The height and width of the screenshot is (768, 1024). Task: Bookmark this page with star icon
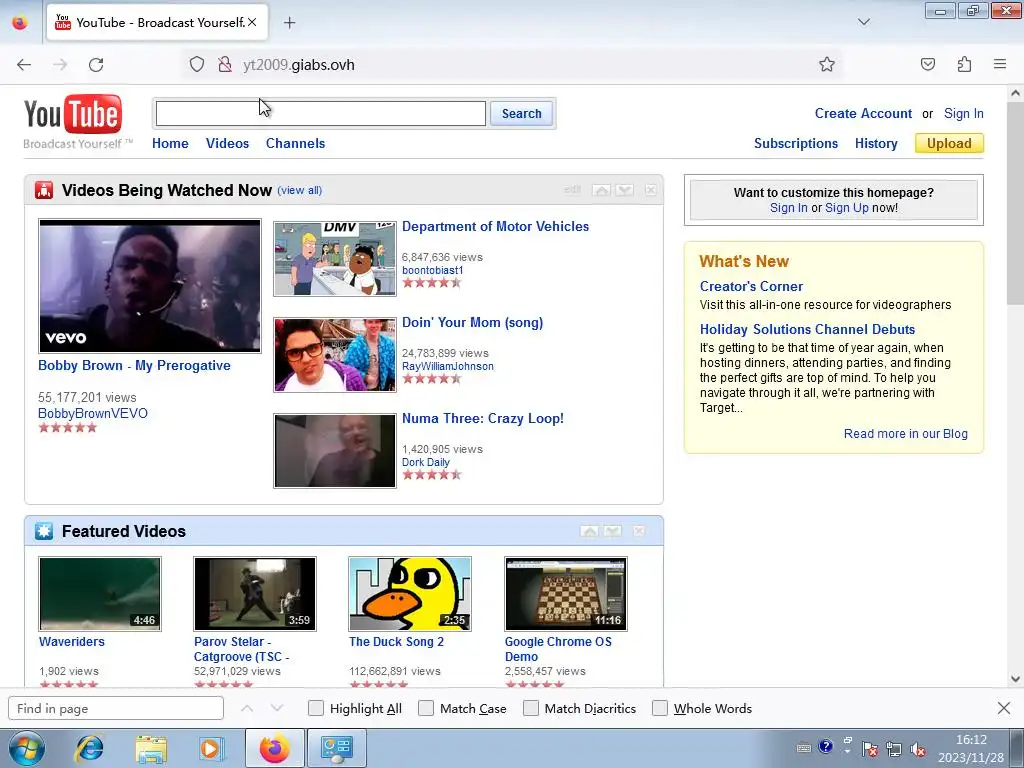click(827, 64)
